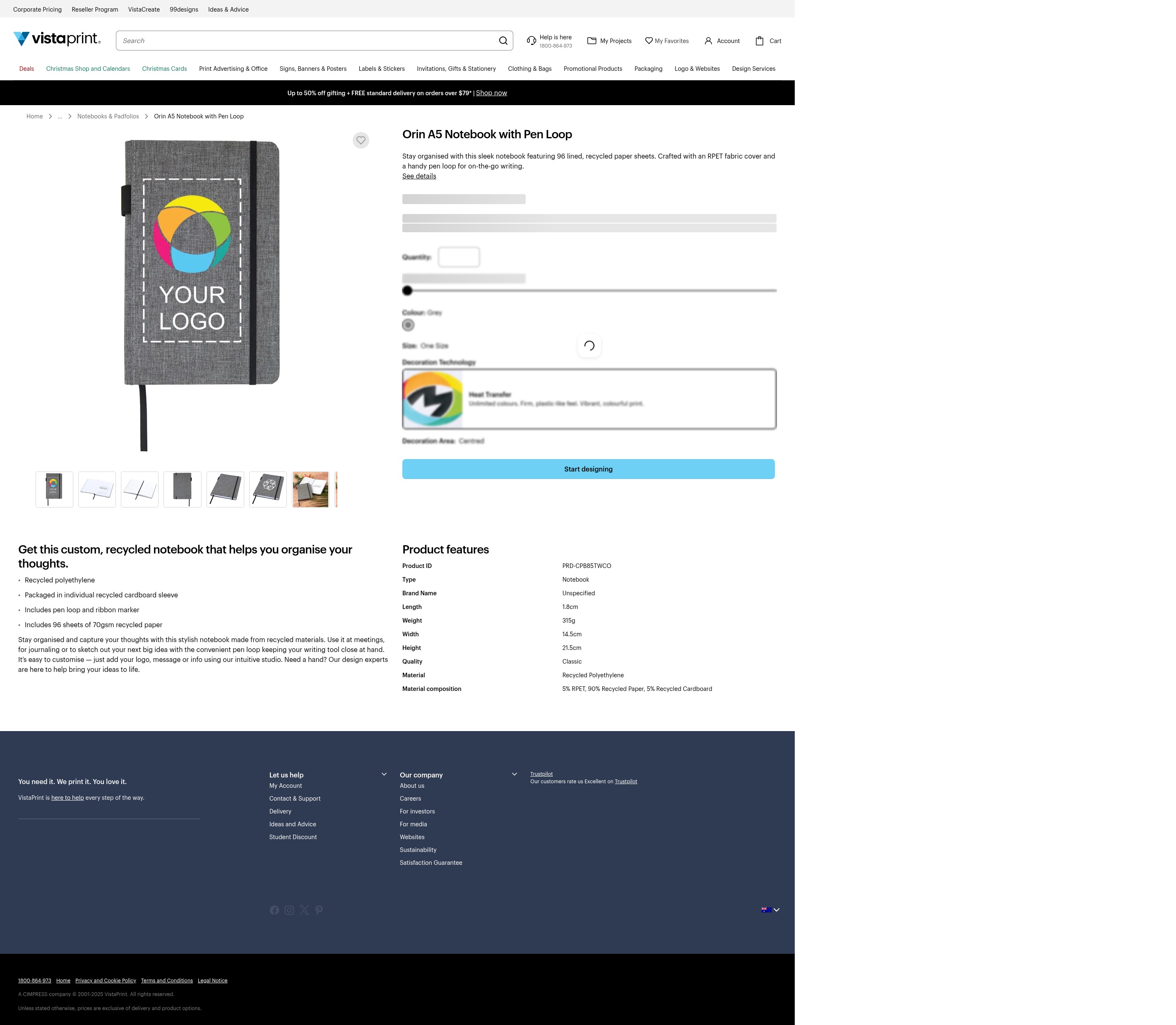The image size is (1176, 1025).
Task: Follow the Shop now banner link
Action: click(x=491, y=93)
